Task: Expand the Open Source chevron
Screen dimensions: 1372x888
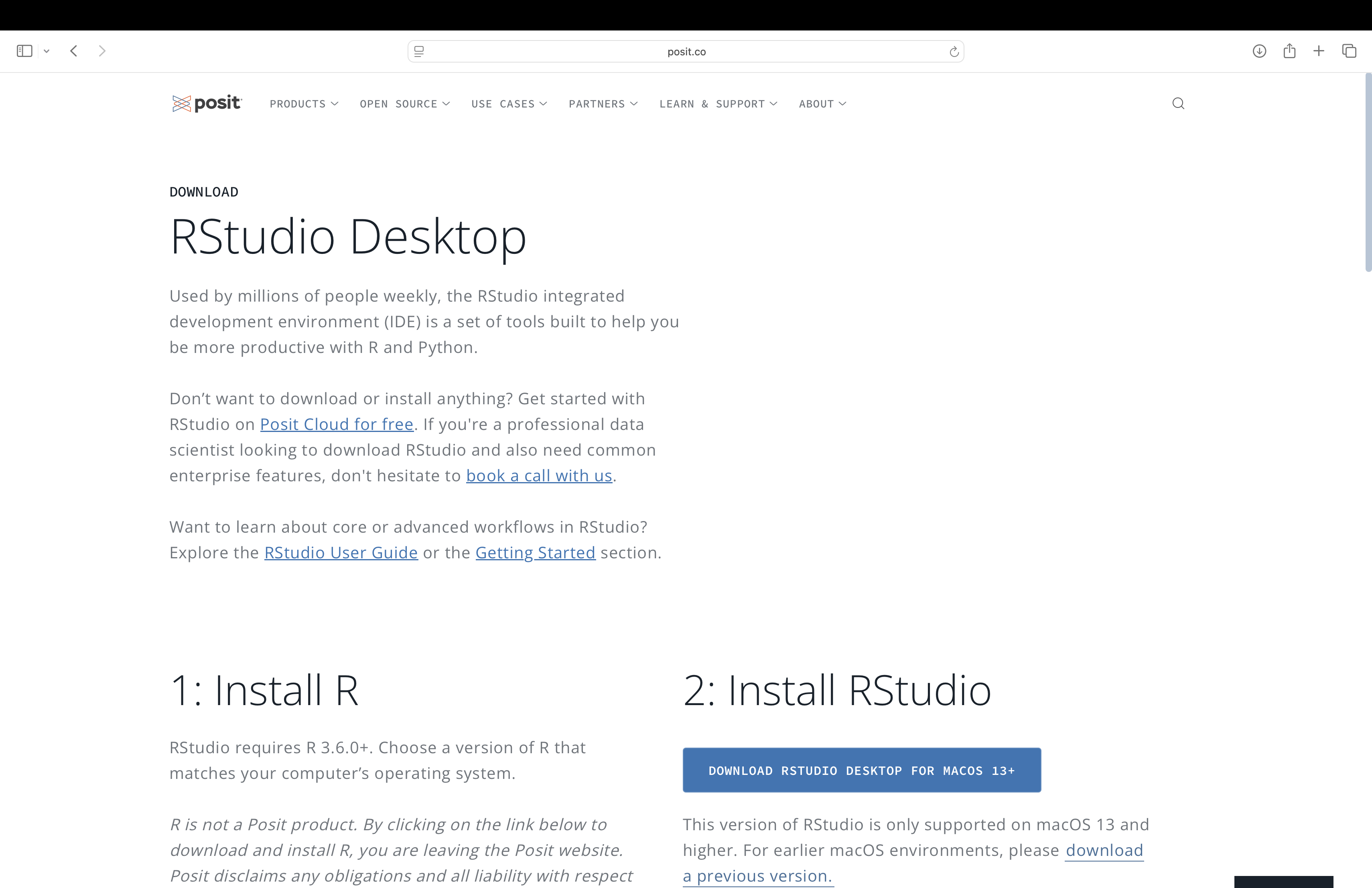Action: [446, 104]
